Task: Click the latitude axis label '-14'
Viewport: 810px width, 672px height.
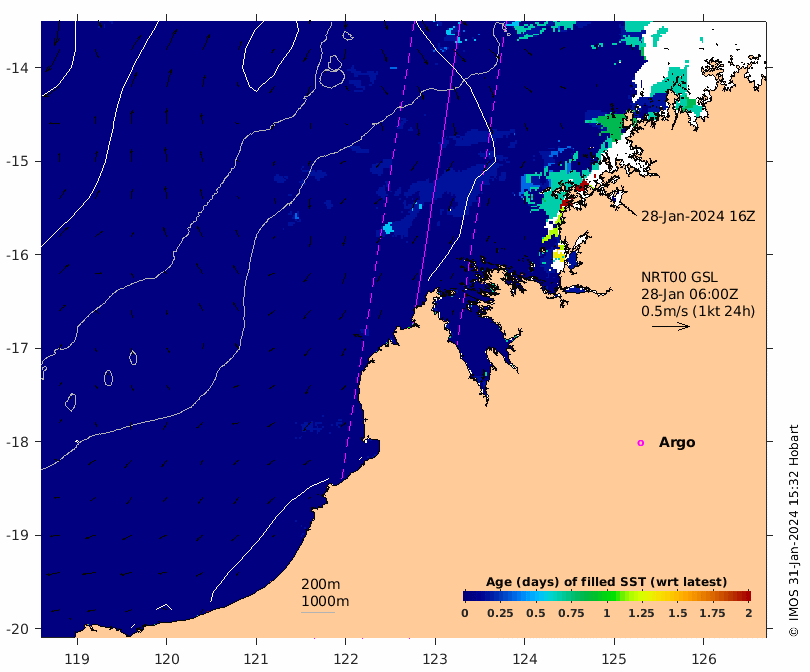Action: coord(17,68)
